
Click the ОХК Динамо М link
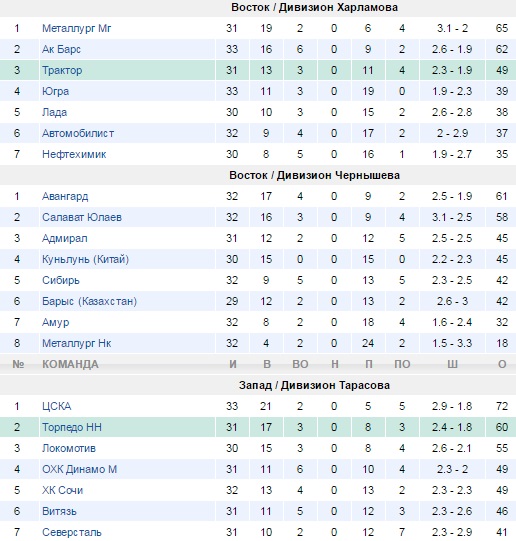pyautogui.click(x=80, y=469)
